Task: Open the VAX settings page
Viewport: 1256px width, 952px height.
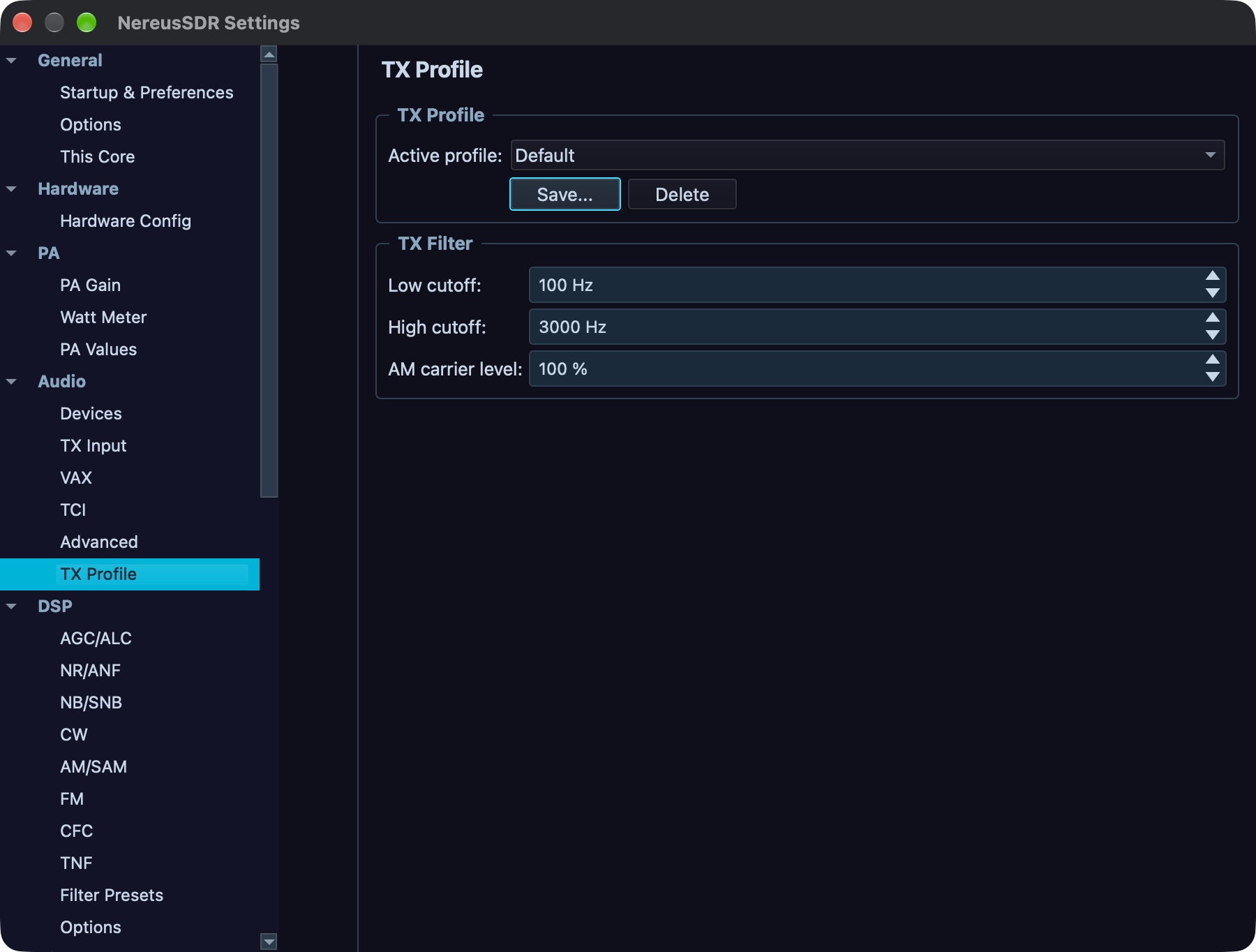Action: [76, 478]
